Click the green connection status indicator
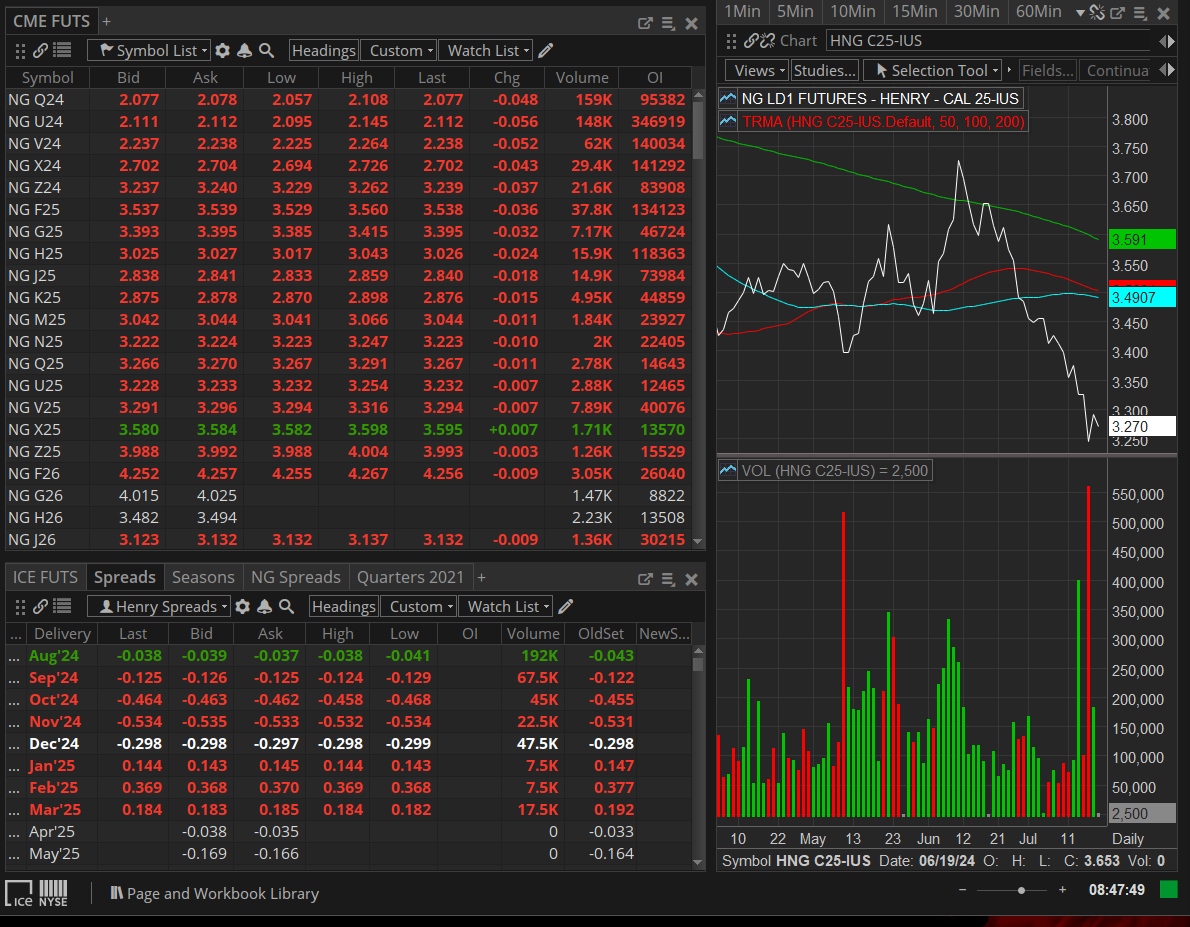Viewport: 1190px width, 927px height. click(x=1169, y=890)
